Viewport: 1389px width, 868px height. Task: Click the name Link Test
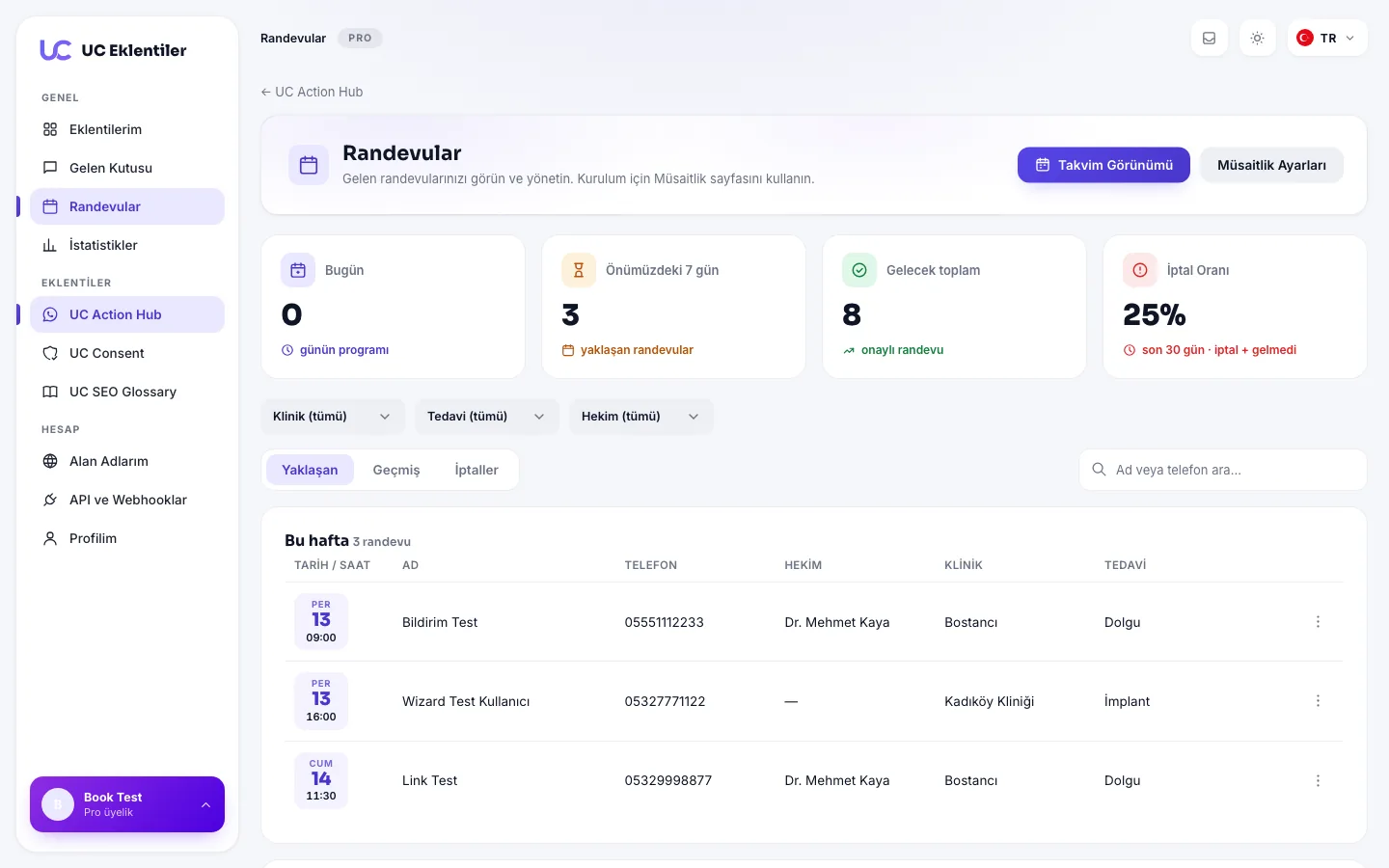click(x=430, y=780)
